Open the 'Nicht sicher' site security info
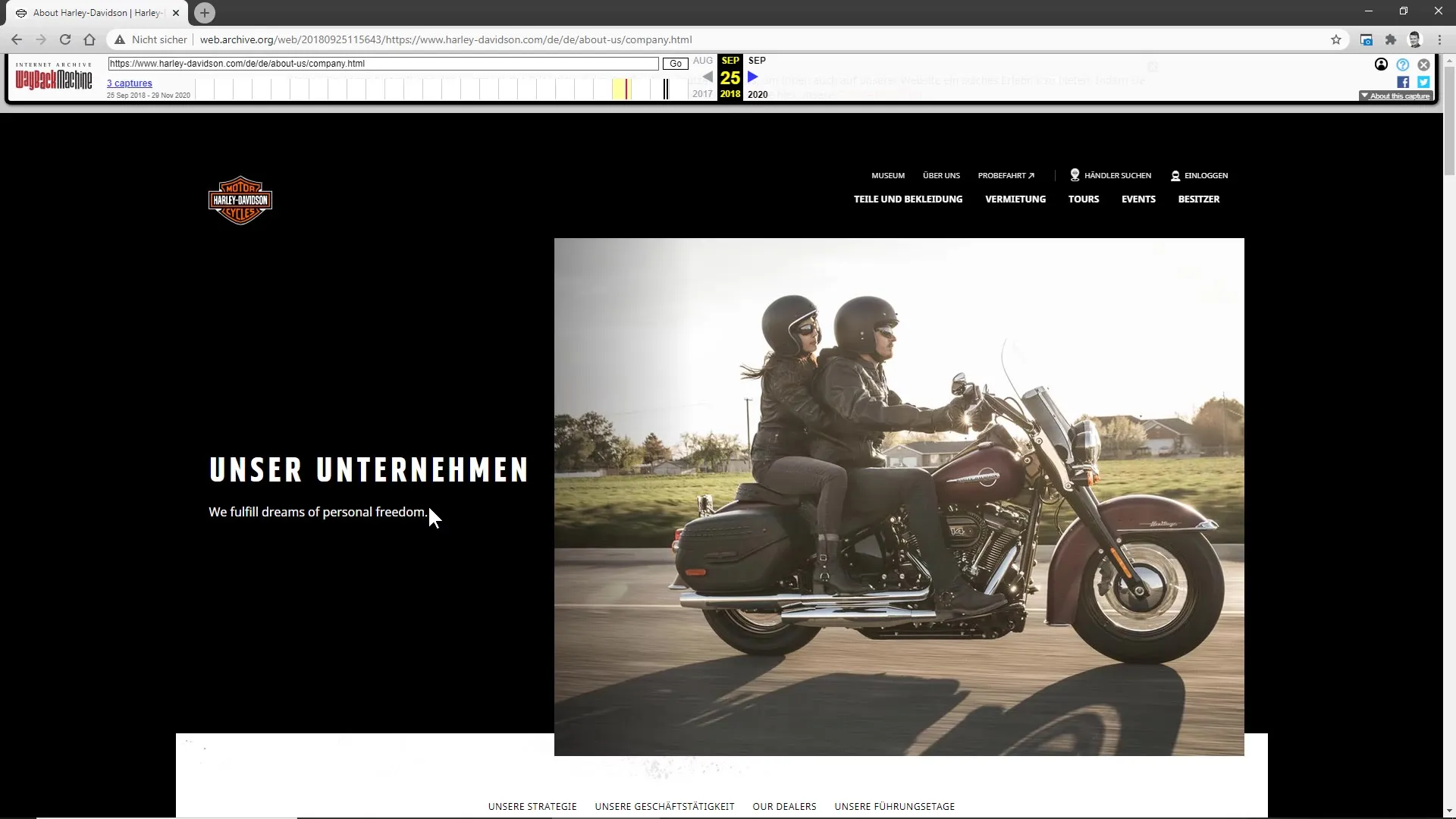The width and height of the screenshot is (1456, 819). 151,39
